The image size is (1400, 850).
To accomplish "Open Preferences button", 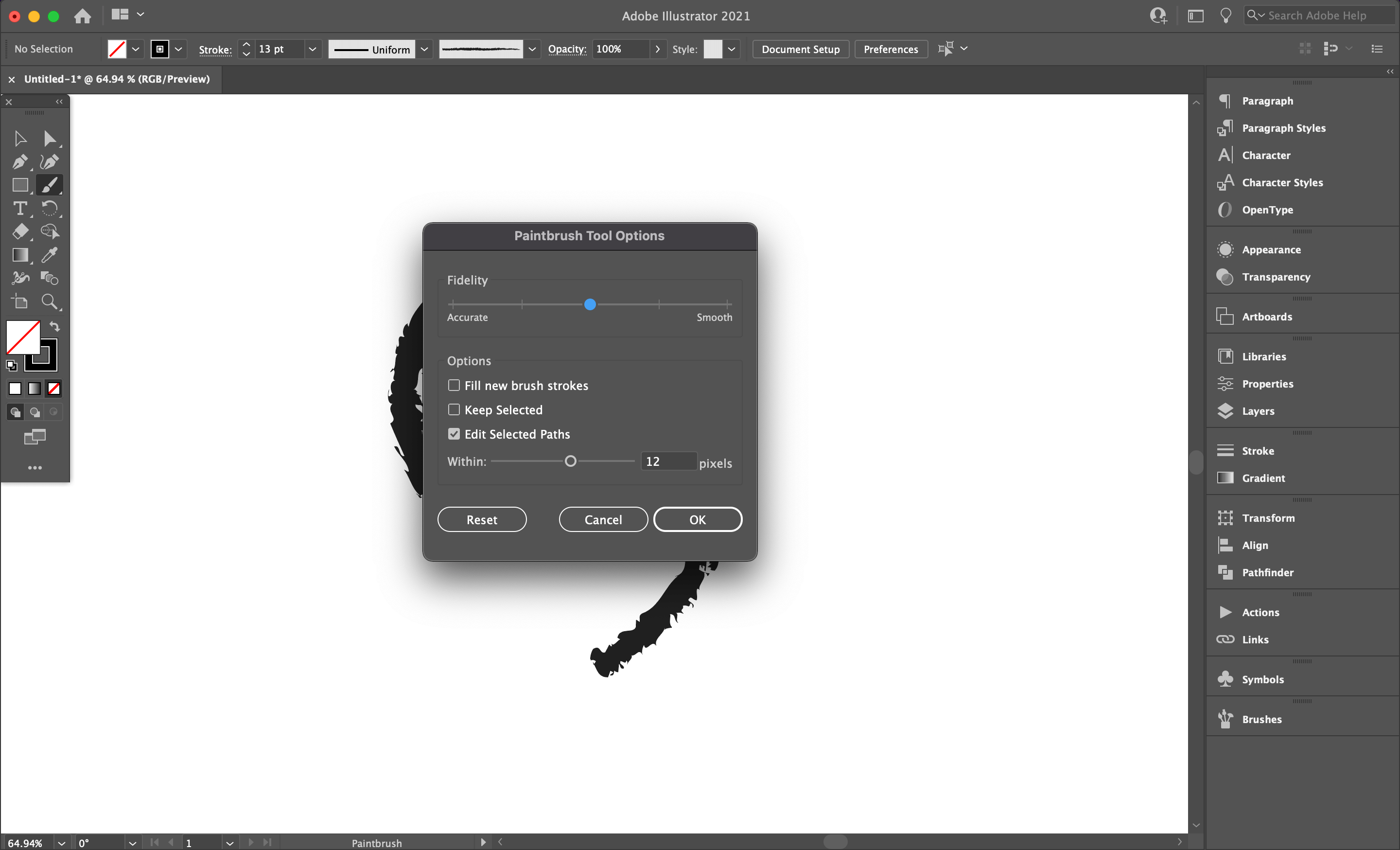I will [891, 49].
